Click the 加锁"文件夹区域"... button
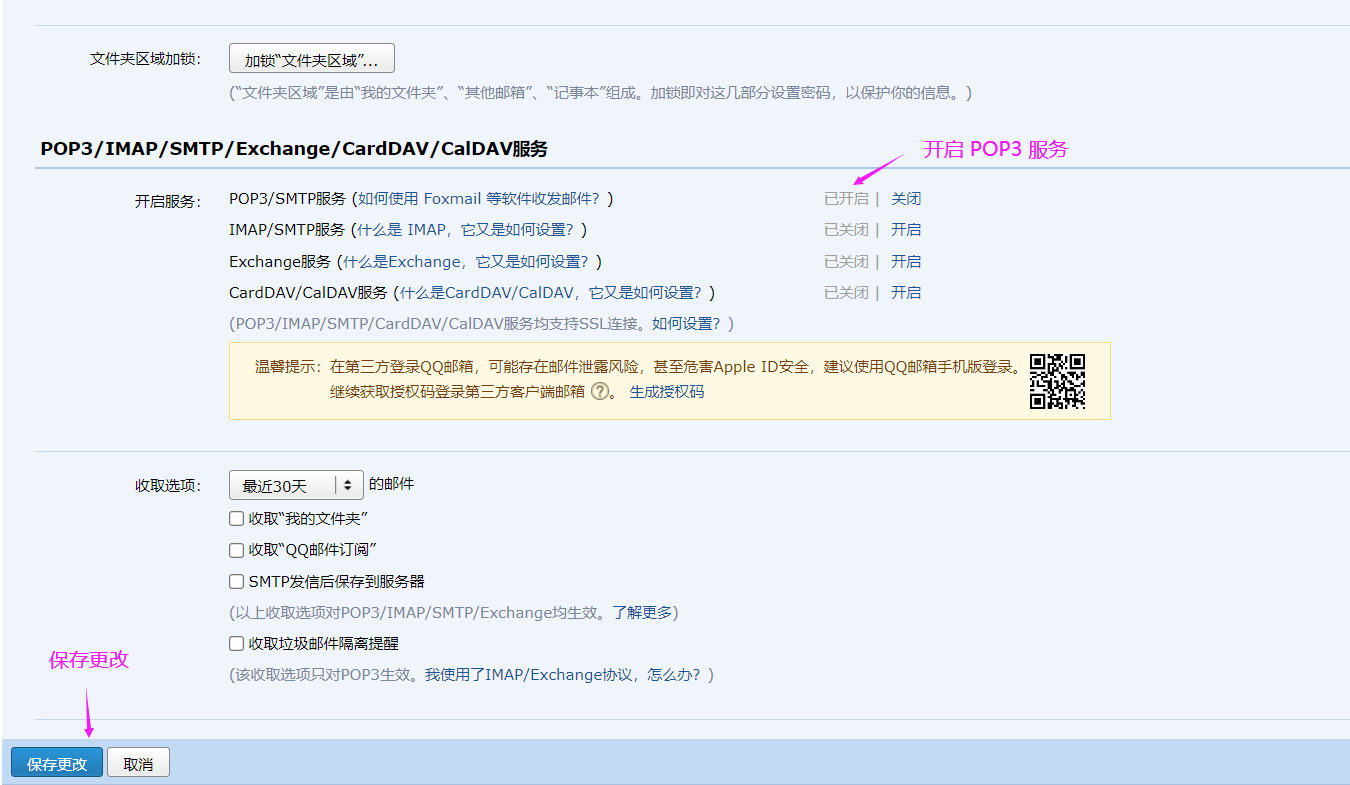1350x785 pixels. 312,59
